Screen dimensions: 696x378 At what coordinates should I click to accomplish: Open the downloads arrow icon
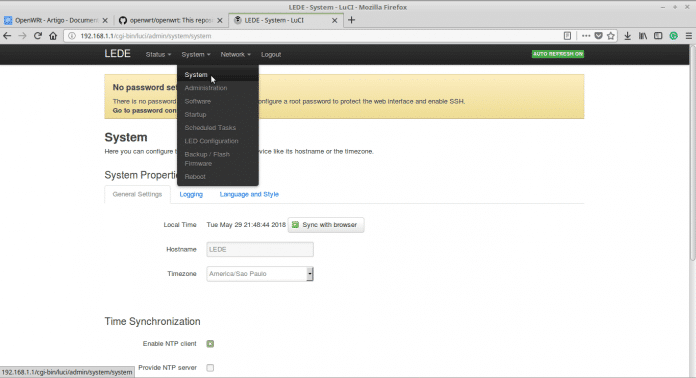628,36
